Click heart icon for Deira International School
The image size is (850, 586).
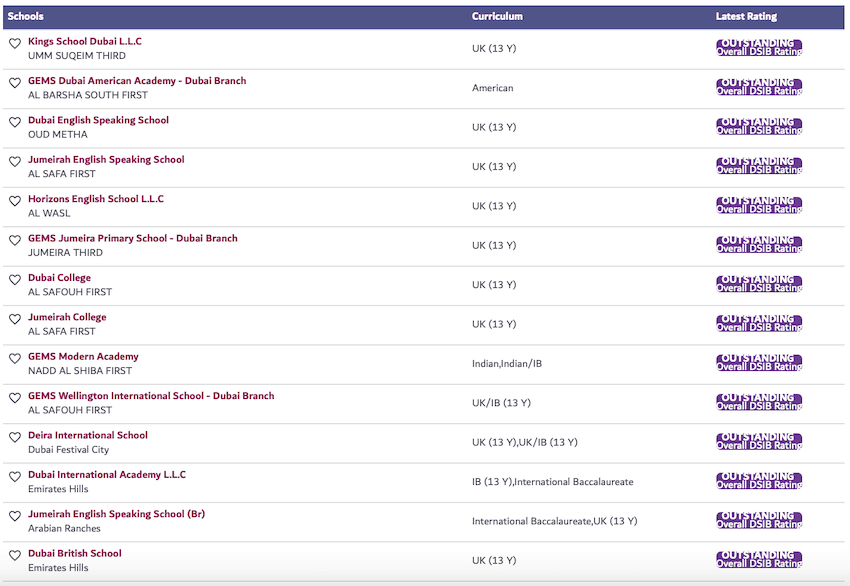[15, 438]
